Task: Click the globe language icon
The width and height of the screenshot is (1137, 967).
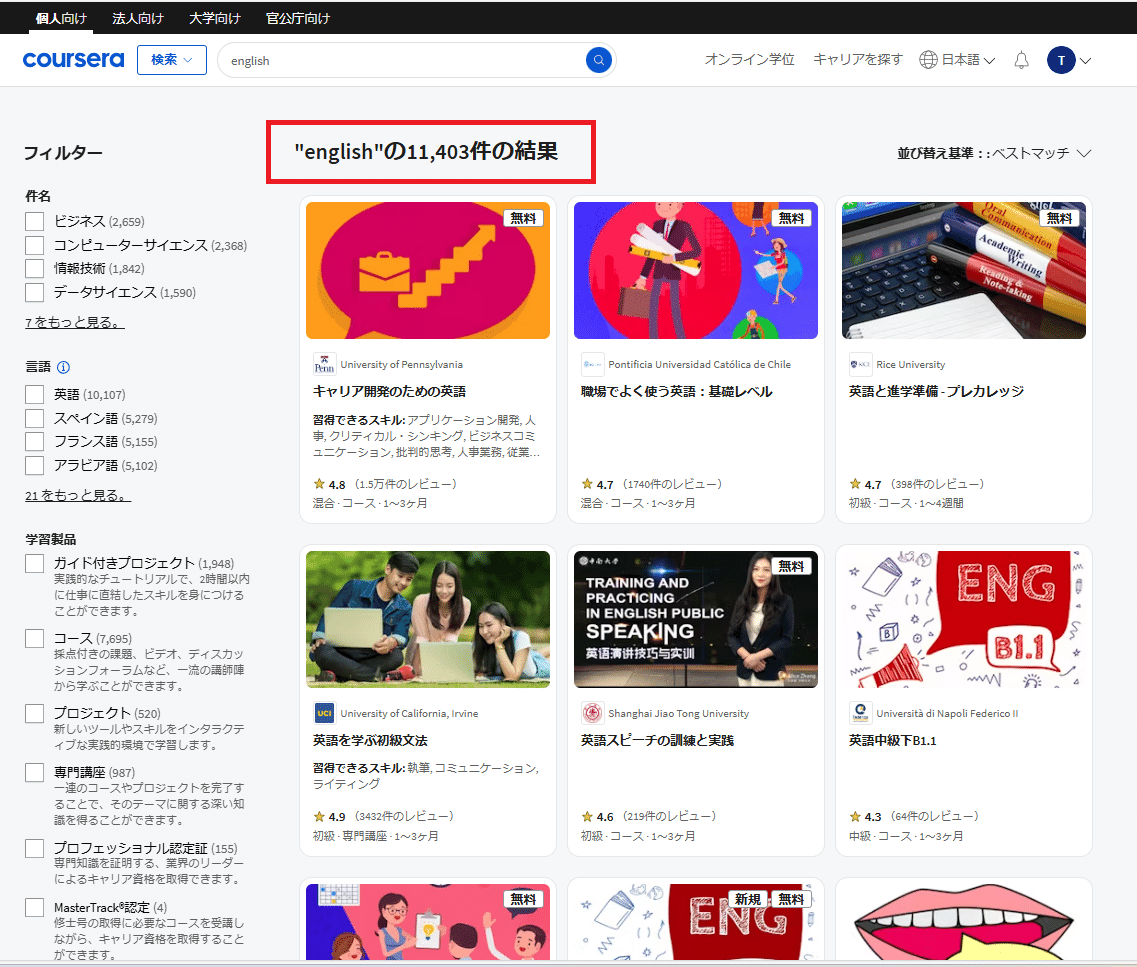Action: point(928,60)
